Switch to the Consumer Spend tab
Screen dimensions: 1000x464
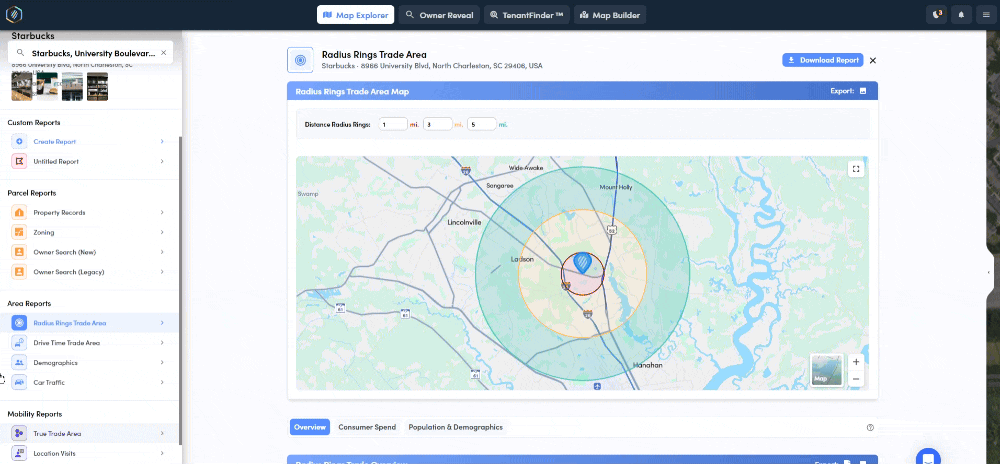367,427
